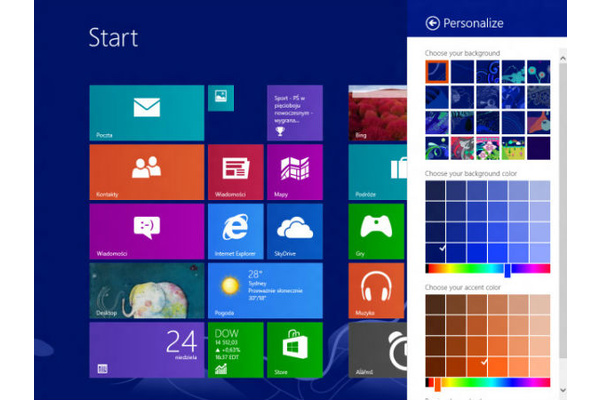Choose the background with concentric arc lines
The height and width of the screenshot is (400, 600).
click(x=513, y=122)
